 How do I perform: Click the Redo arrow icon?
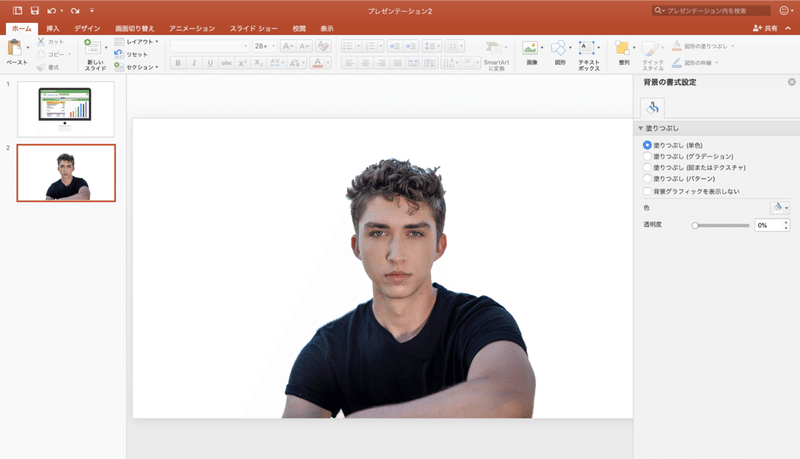[75, 11]
